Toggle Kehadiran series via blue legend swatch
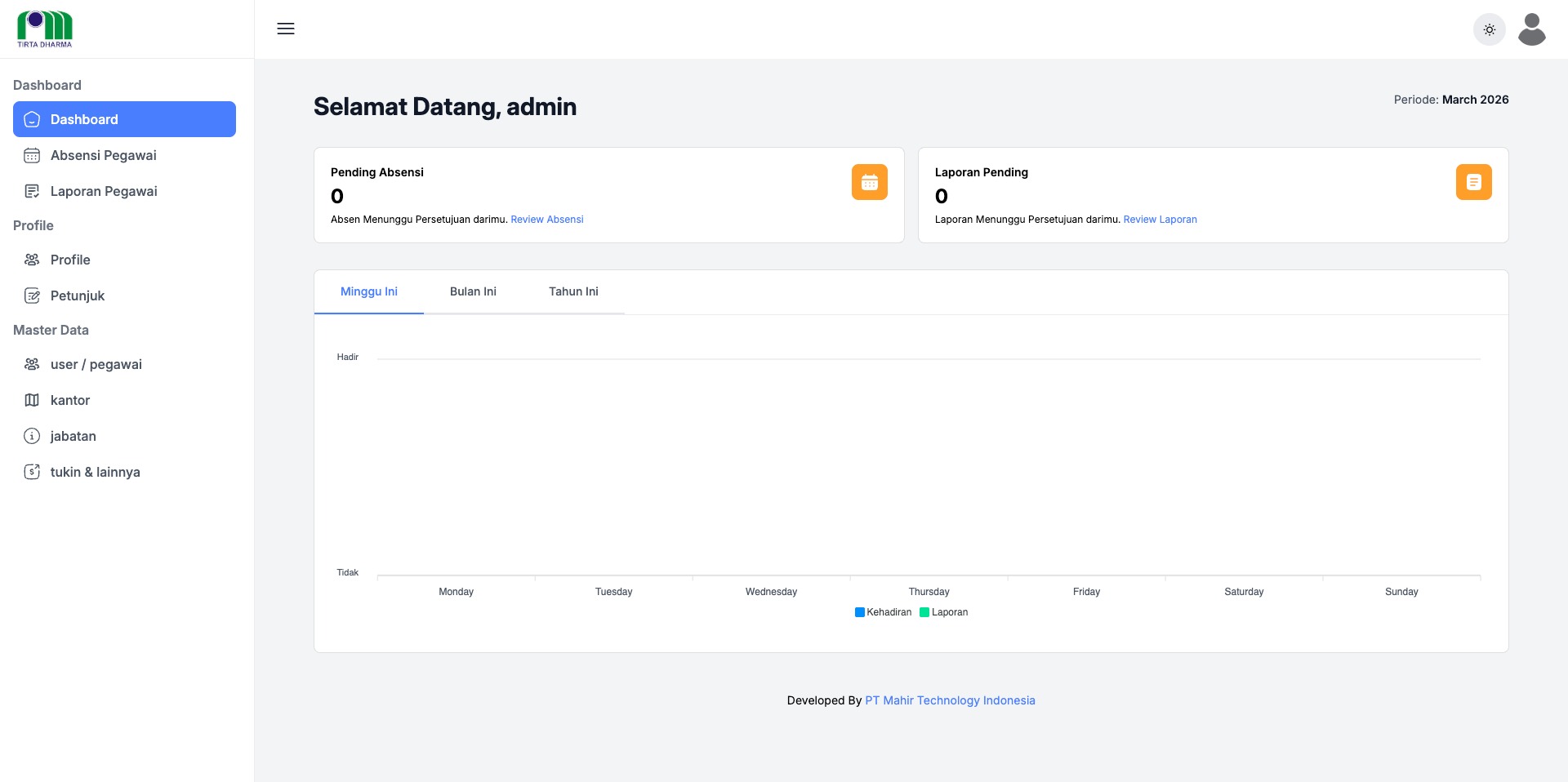1568x782 pixels. pyautogui.click(x=860, y=612)
